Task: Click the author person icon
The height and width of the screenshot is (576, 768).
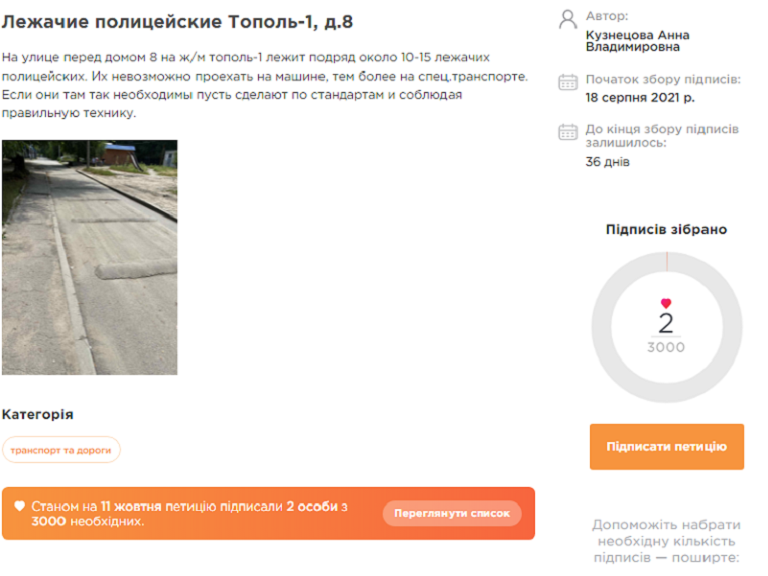Action: [x=568, y=20]
